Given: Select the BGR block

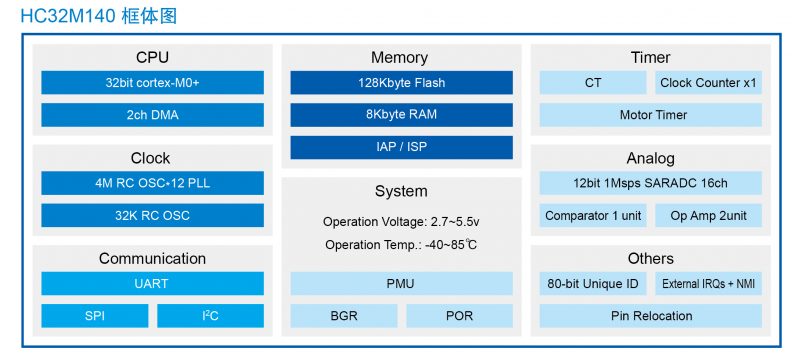Looking at the screenshot, I should [344, 316].
